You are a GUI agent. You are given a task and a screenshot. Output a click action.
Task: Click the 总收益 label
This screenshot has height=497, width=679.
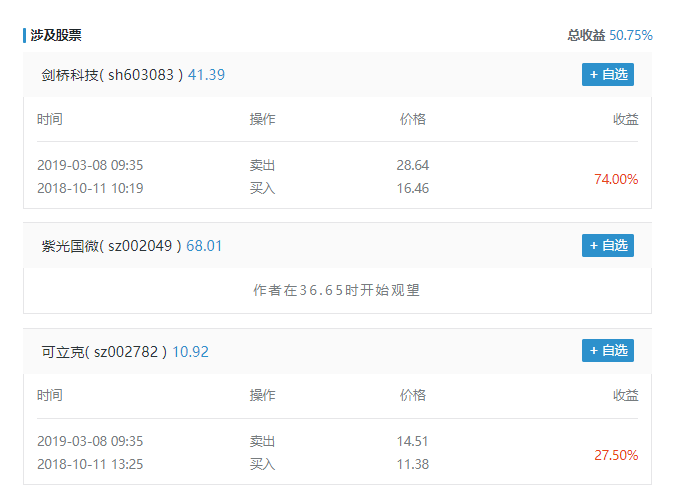[586, 35]
